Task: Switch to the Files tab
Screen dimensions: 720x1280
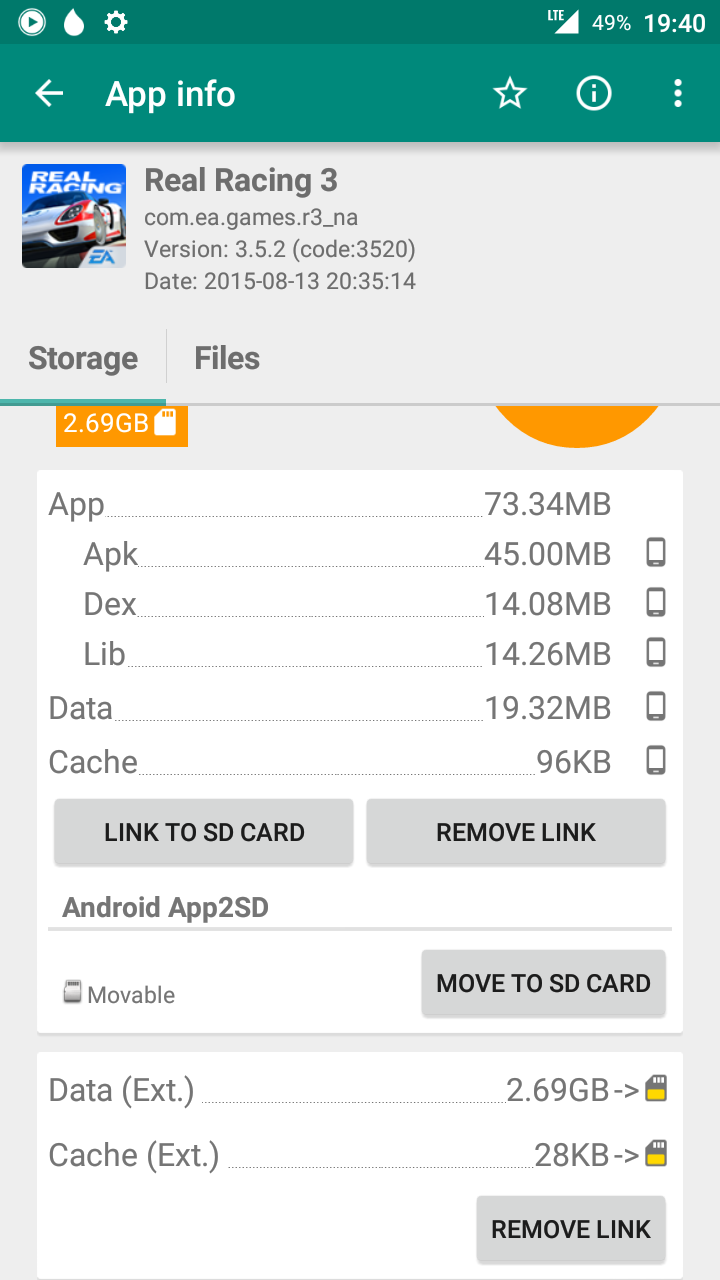Action: pyautogui.click(x=227, y=358)
